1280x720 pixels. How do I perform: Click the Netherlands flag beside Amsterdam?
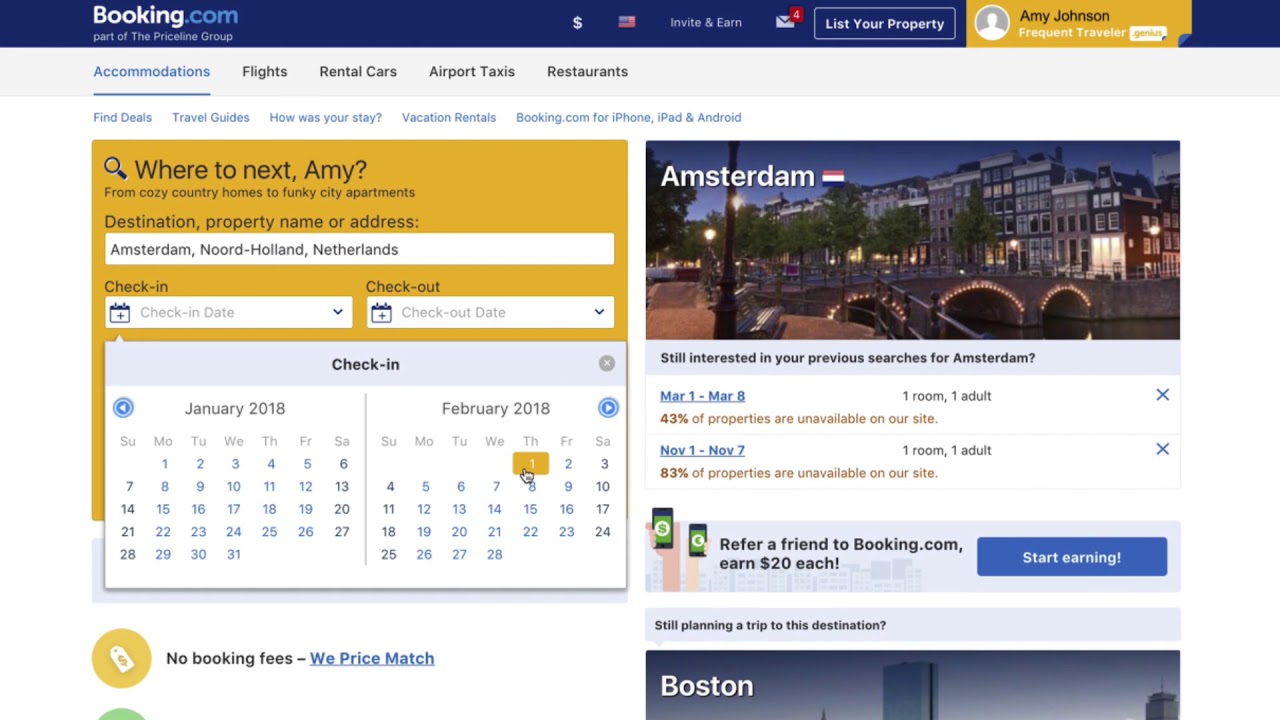click(x=833, y=177)
